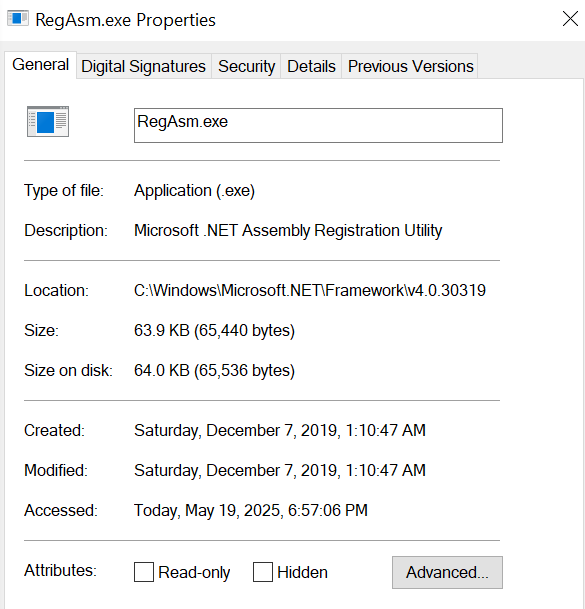Screen dimensions: 585x609
Task: Click the Accessed value 'Today, May 19, 2025'
Action: [x=251, y=510]
